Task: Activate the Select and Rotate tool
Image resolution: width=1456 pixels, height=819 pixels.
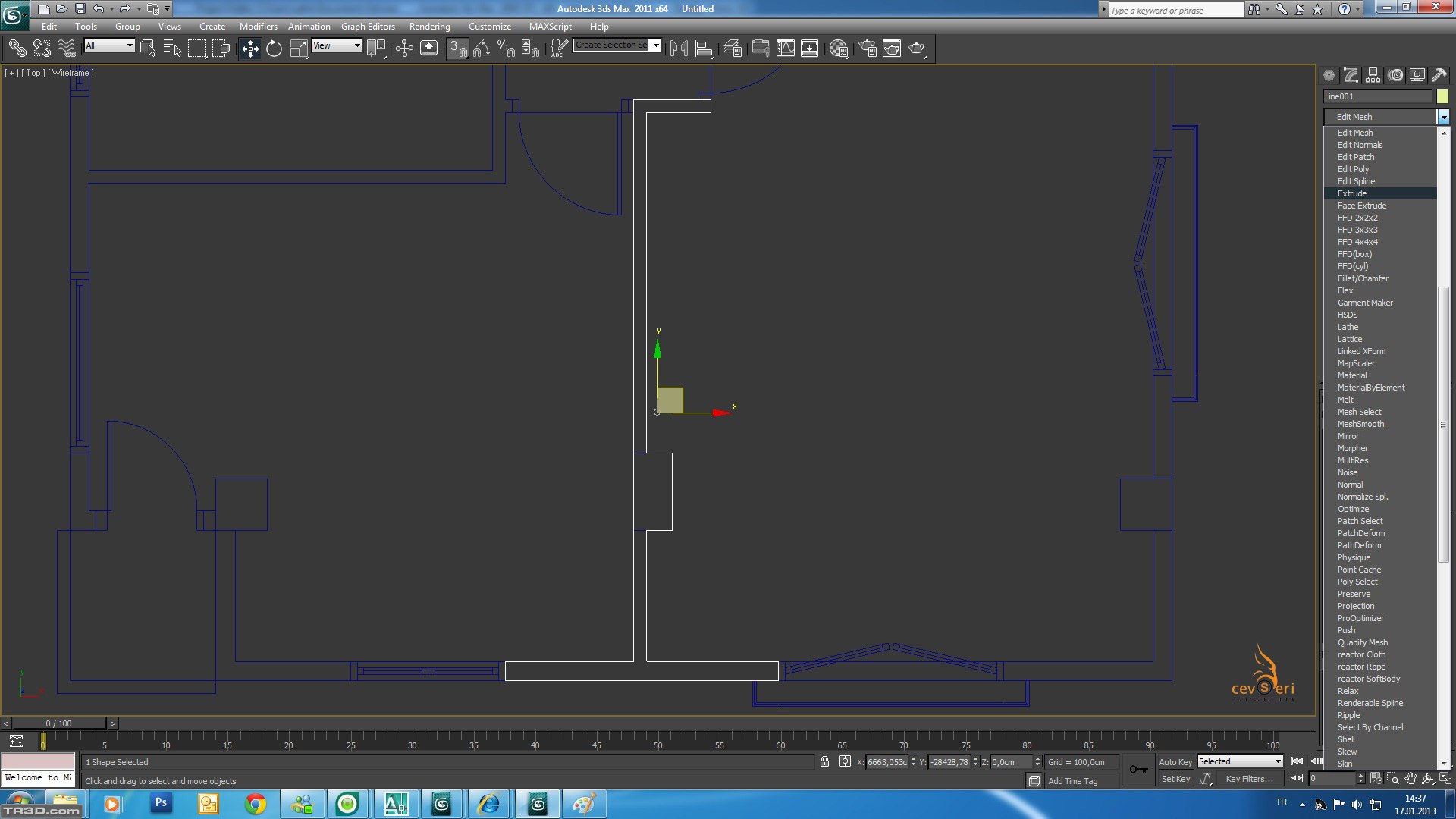Action: [274, 49]
